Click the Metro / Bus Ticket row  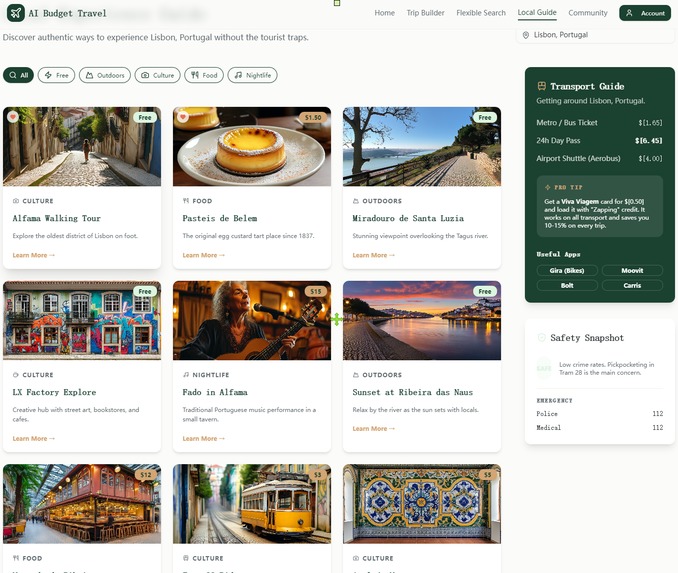coord(599,123)
